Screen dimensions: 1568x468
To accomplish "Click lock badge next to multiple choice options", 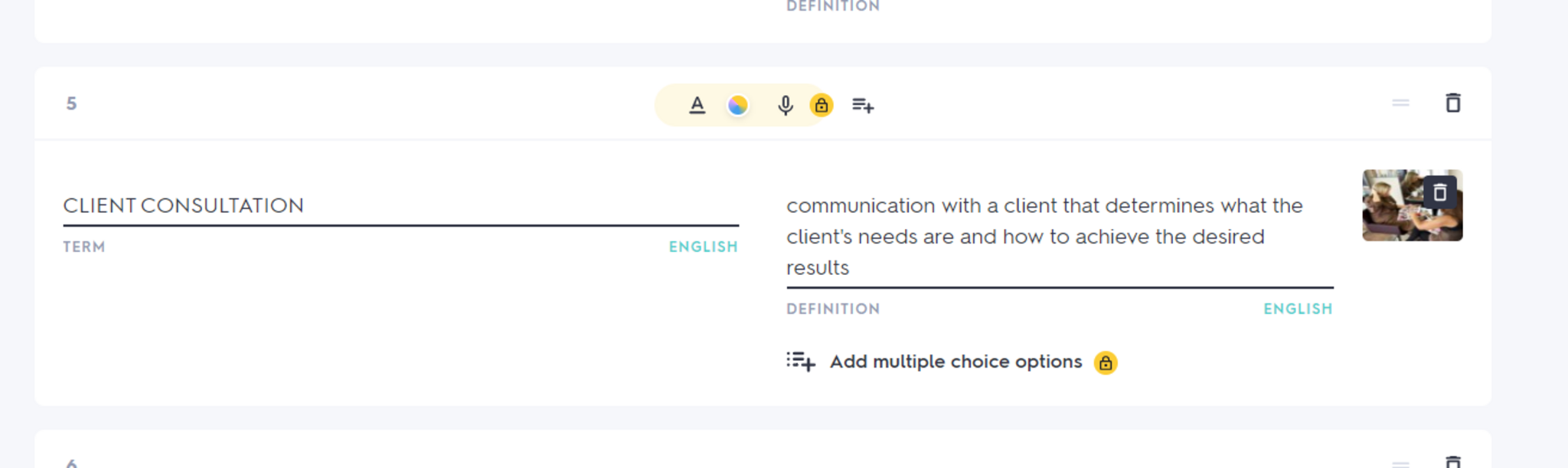I will (1106, 362).
